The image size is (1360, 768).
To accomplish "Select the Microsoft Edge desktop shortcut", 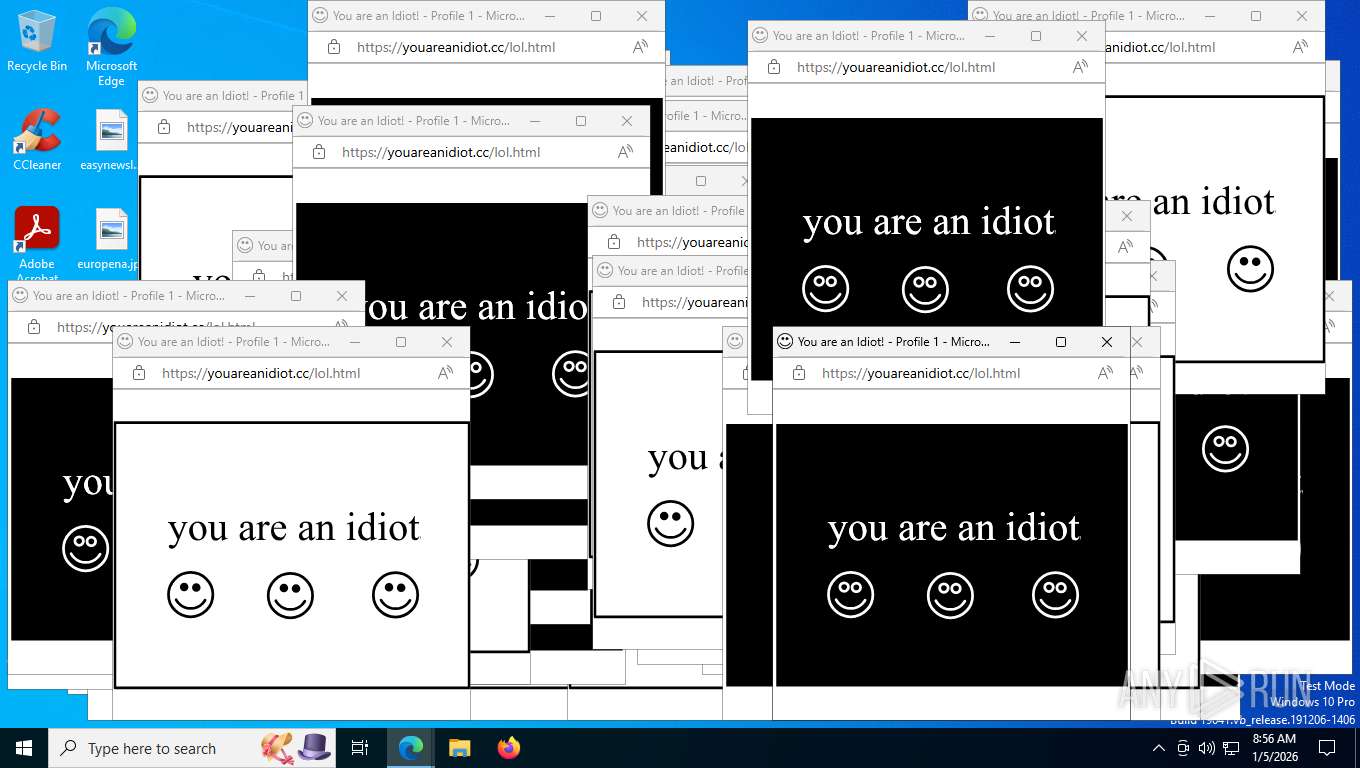I will [111, 47].
